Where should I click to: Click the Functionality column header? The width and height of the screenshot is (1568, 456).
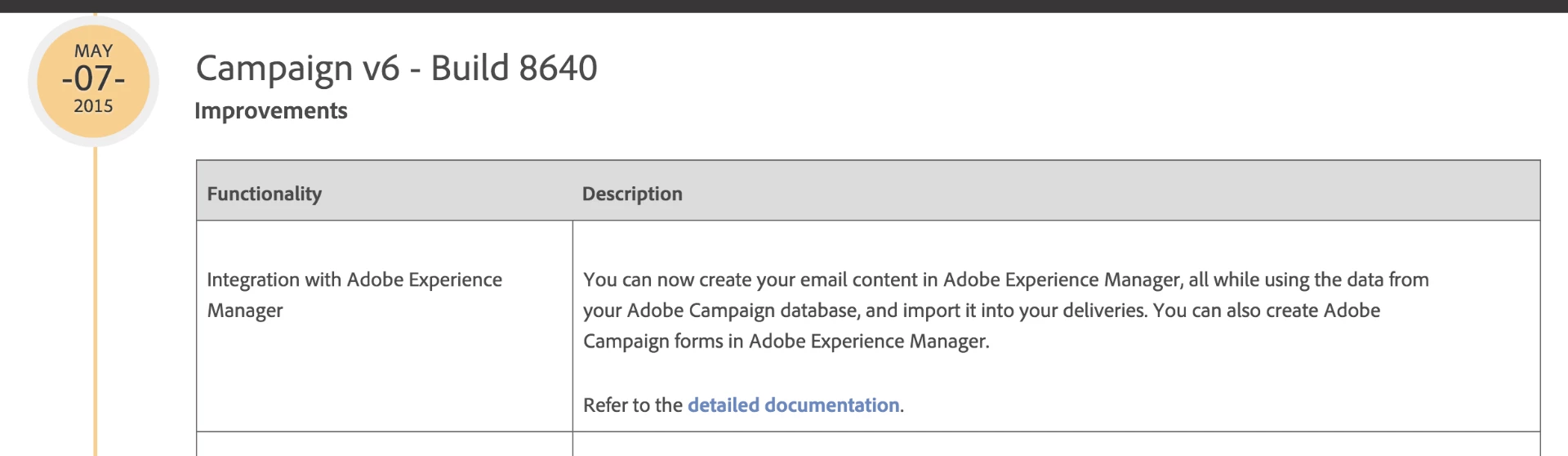tap(264, 194)
